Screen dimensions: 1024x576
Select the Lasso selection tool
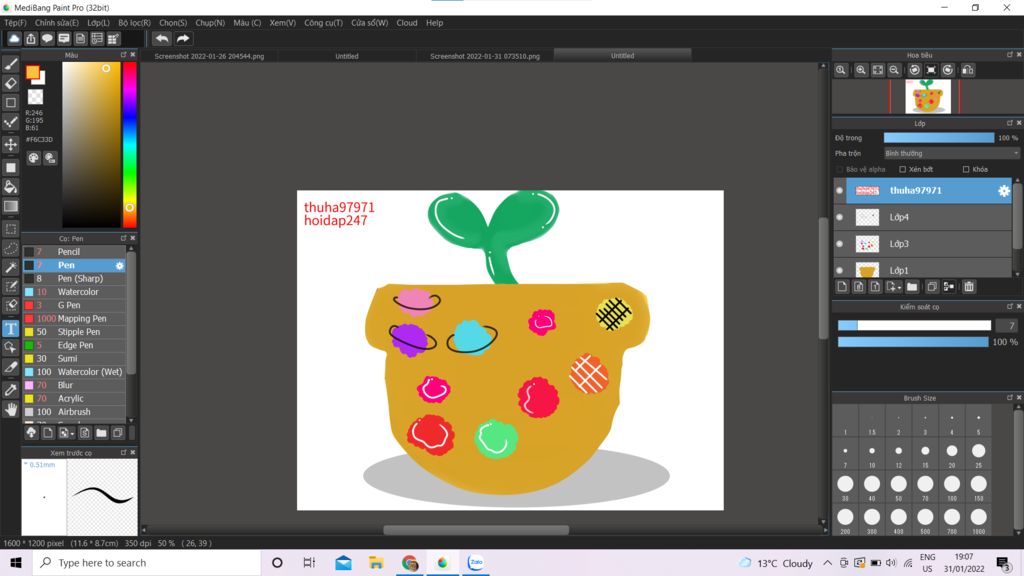pyautogui.click(x=10, y=248)
